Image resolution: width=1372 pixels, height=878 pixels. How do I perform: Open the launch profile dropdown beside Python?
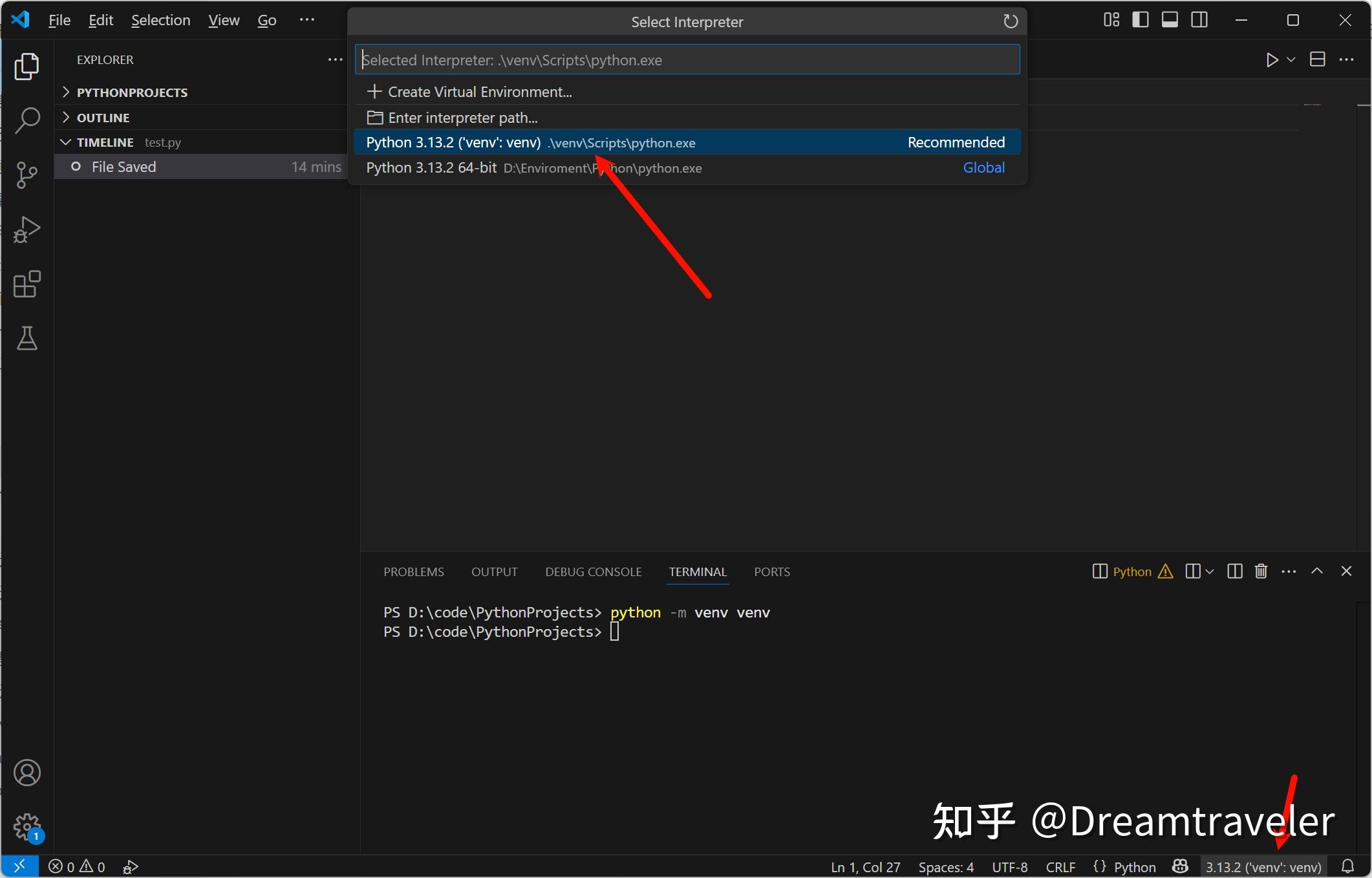(1211, 571)
